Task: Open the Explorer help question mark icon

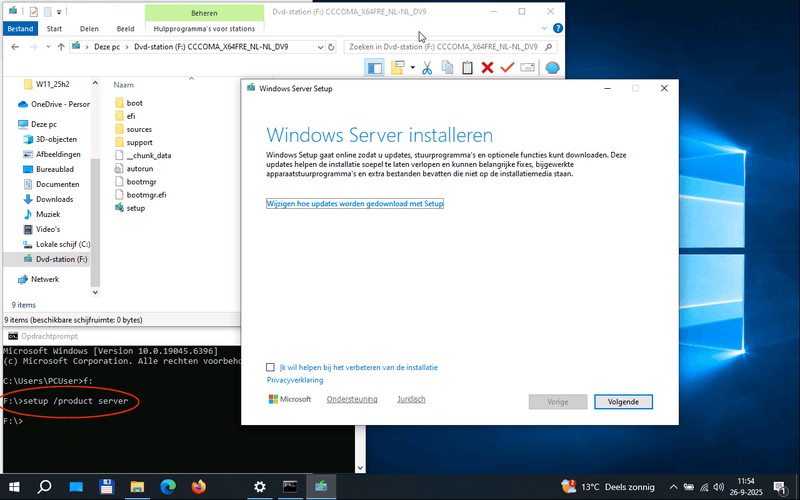Action: tap(558, 29)
